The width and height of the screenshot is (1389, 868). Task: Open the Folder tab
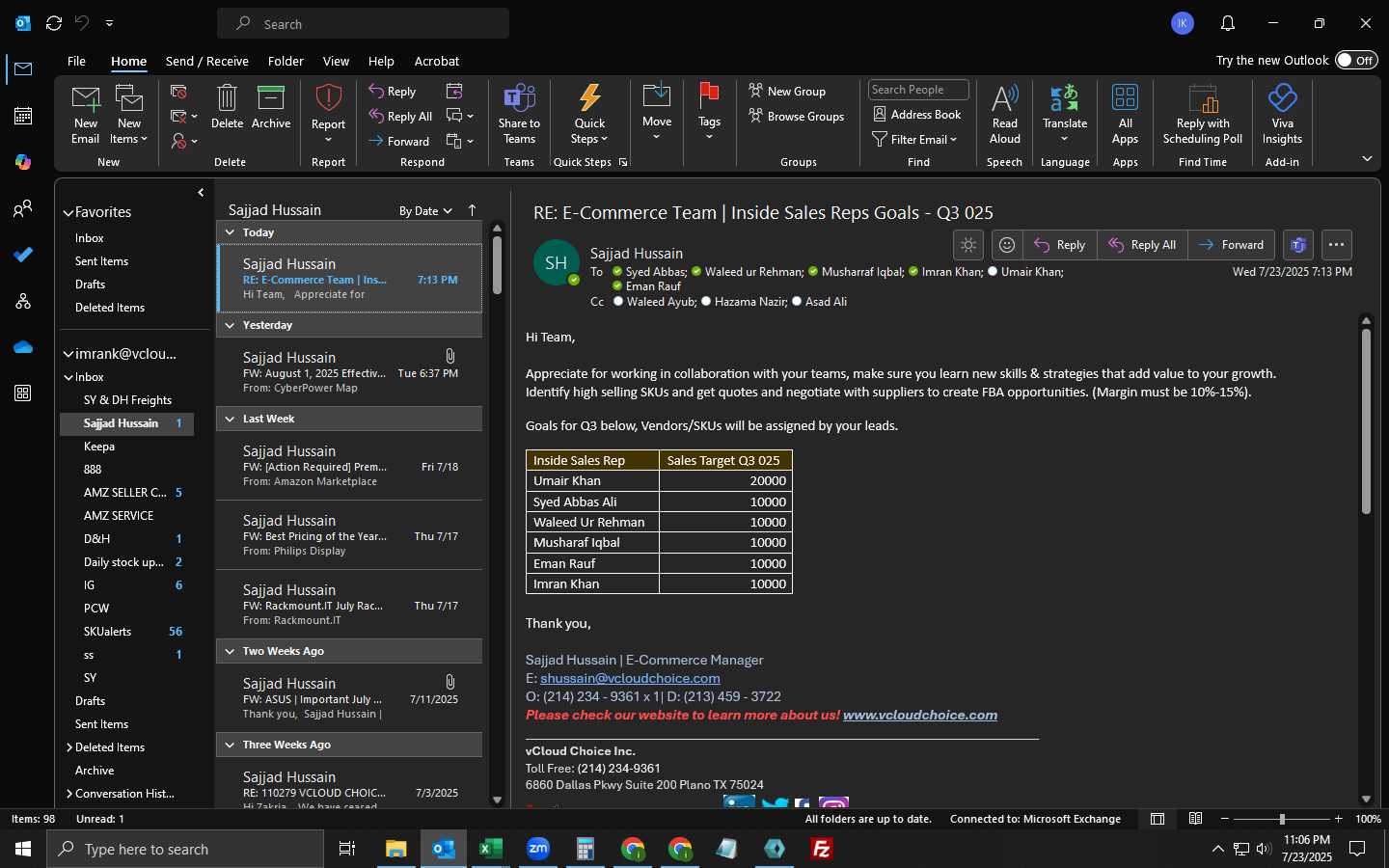tap(286, 61)
